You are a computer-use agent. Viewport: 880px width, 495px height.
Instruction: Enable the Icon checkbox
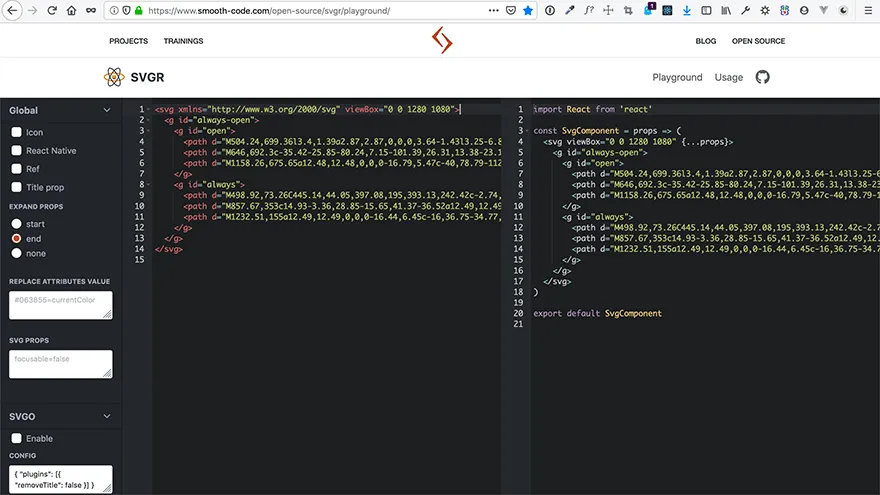[x=16, y=132]
